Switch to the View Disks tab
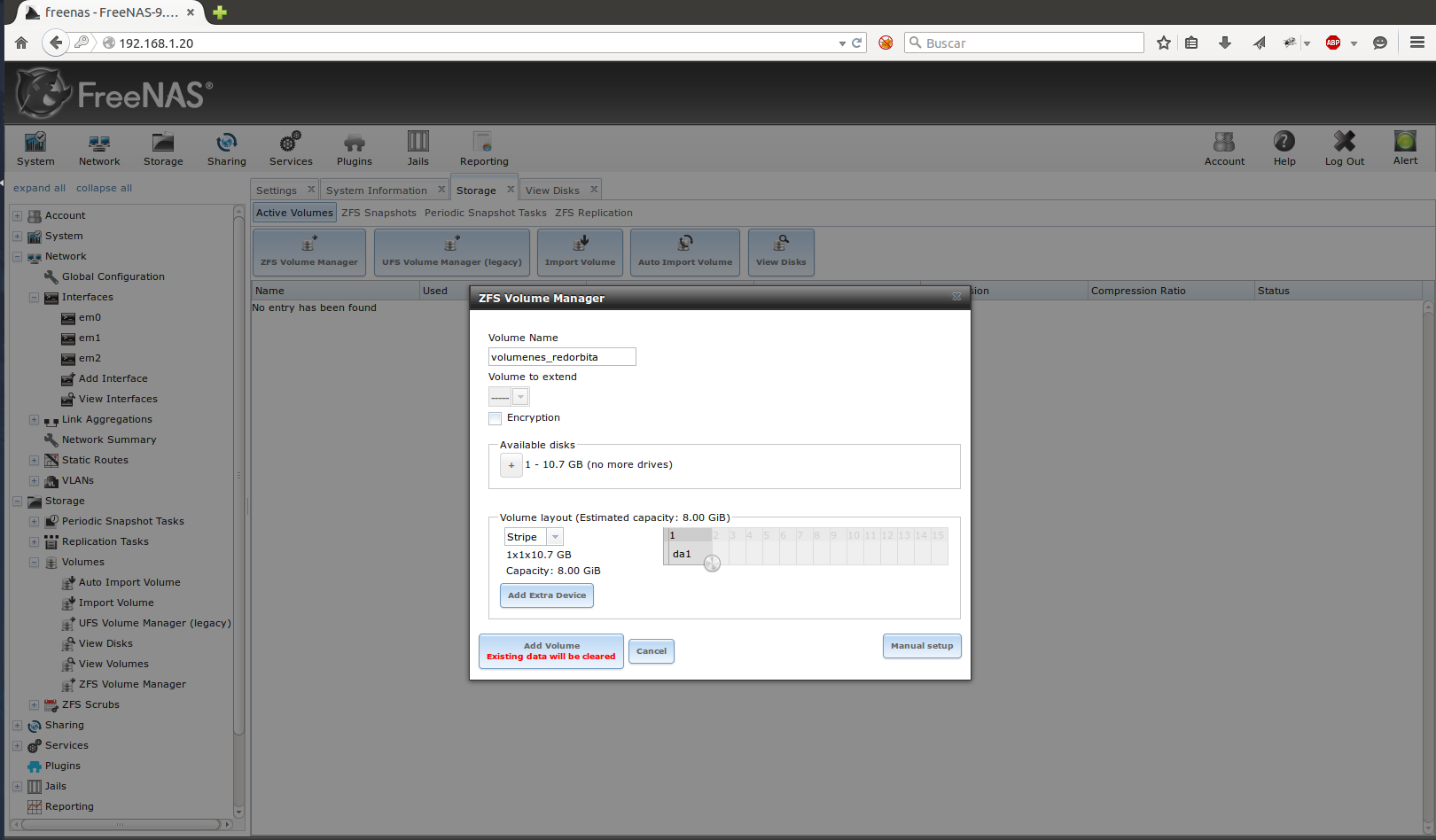This screenshot has height=840, width=1436. coord(552,191)
